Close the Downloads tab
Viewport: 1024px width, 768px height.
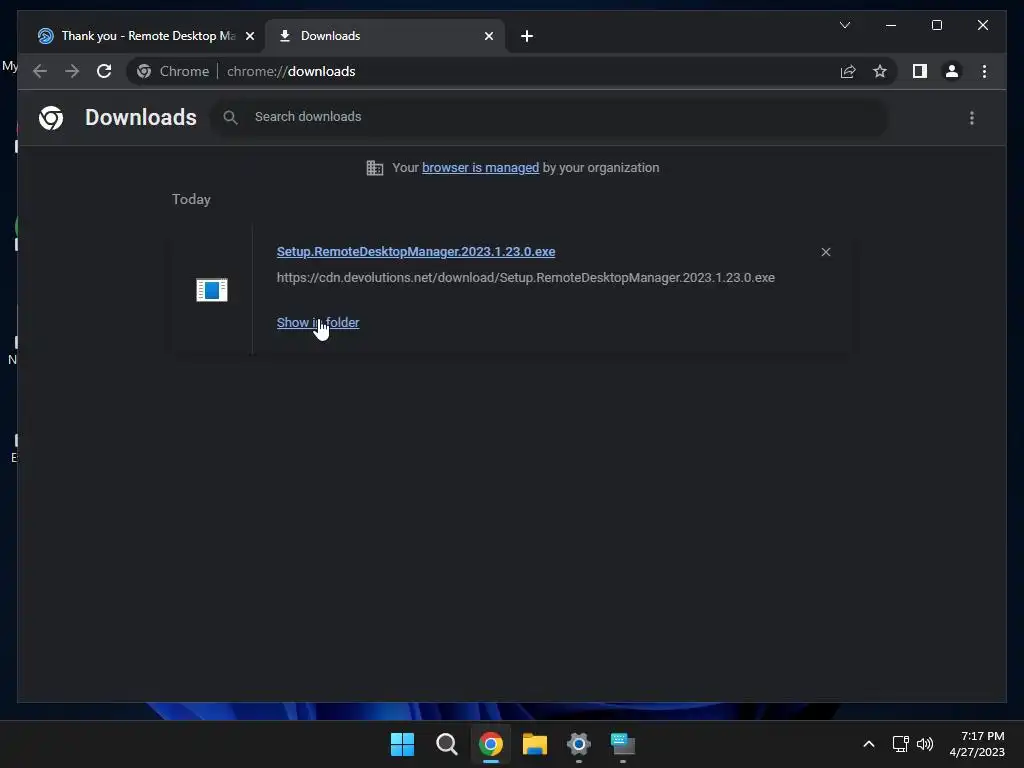click(488, 36)
